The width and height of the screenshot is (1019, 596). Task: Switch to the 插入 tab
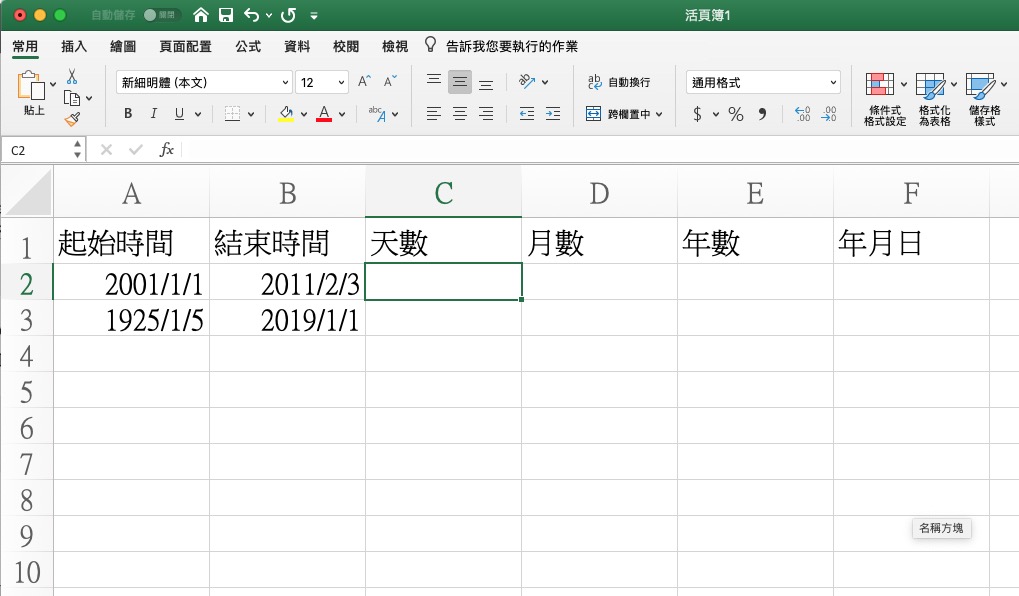(74, 46)
